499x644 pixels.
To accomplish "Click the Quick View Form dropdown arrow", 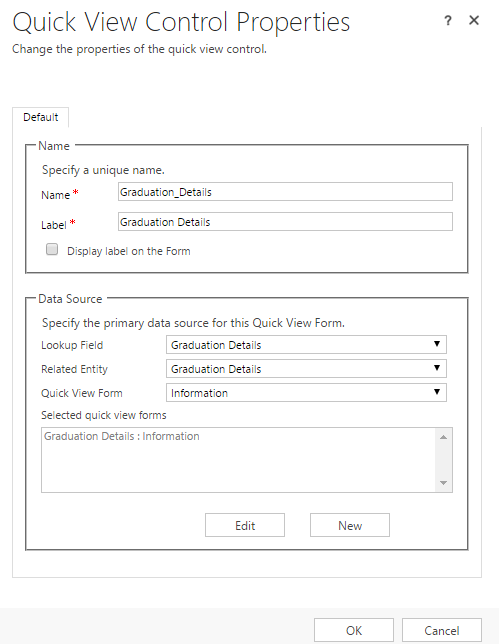I will [437, 391].
